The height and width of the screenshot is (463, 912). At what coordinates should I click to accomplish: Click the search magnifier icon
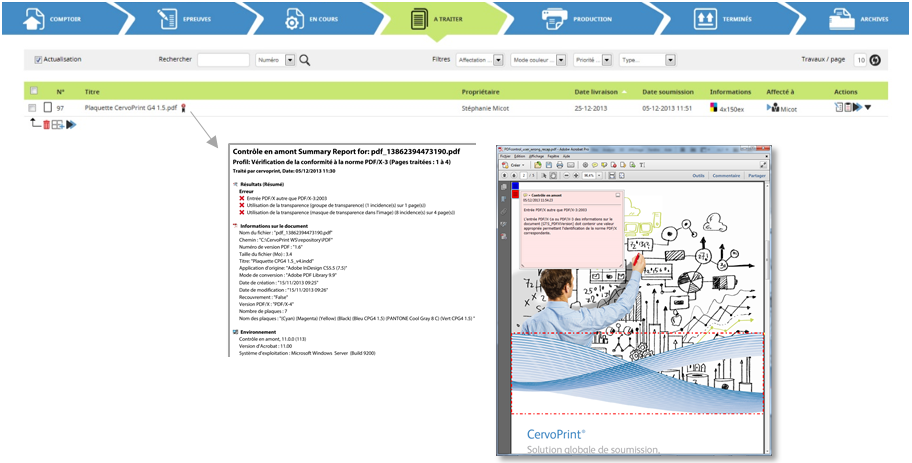point(305,60)
